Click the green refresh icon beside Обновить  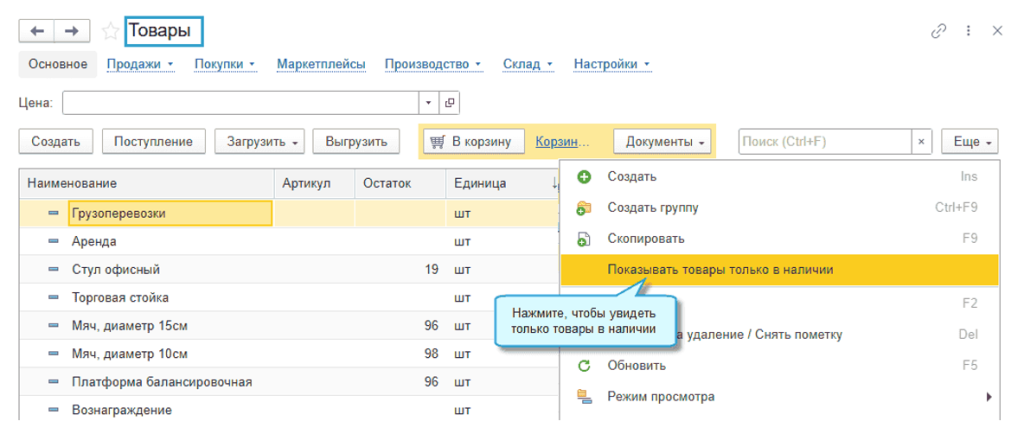pyautogui.click(x=584, y=365)
